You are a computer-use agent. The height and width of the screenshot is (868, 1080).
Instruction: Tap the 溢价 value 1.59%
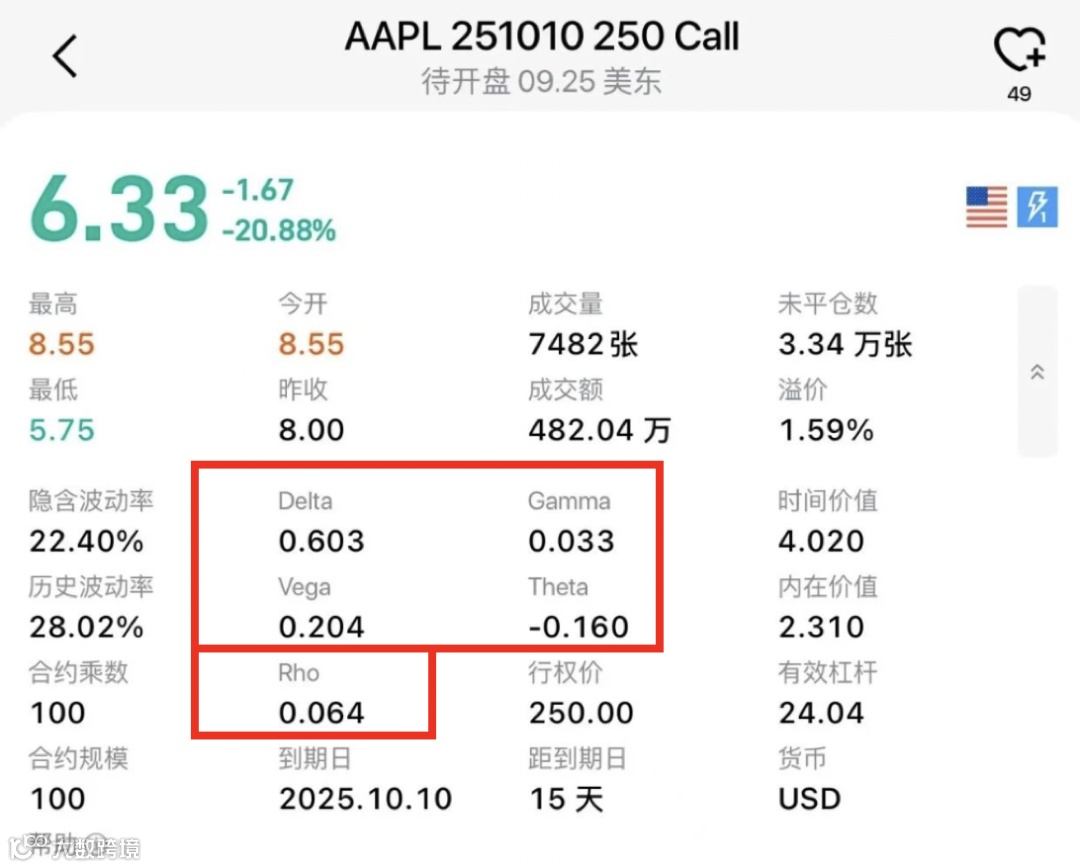[826, 430]
